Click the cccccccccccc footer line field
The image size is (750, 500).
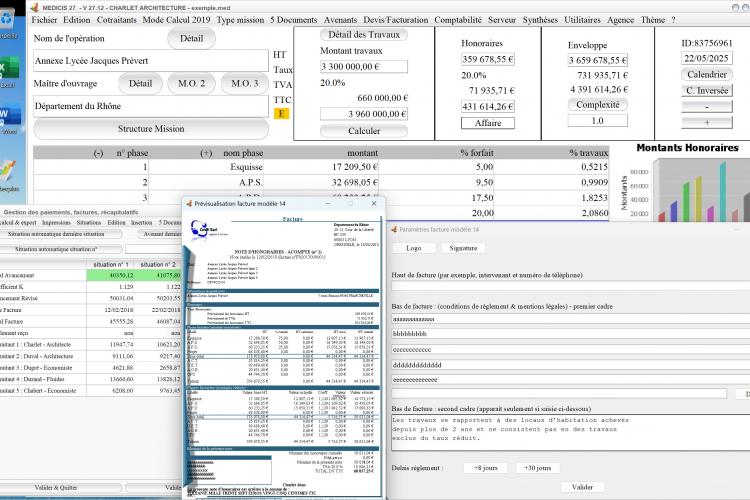click(571, 350)
